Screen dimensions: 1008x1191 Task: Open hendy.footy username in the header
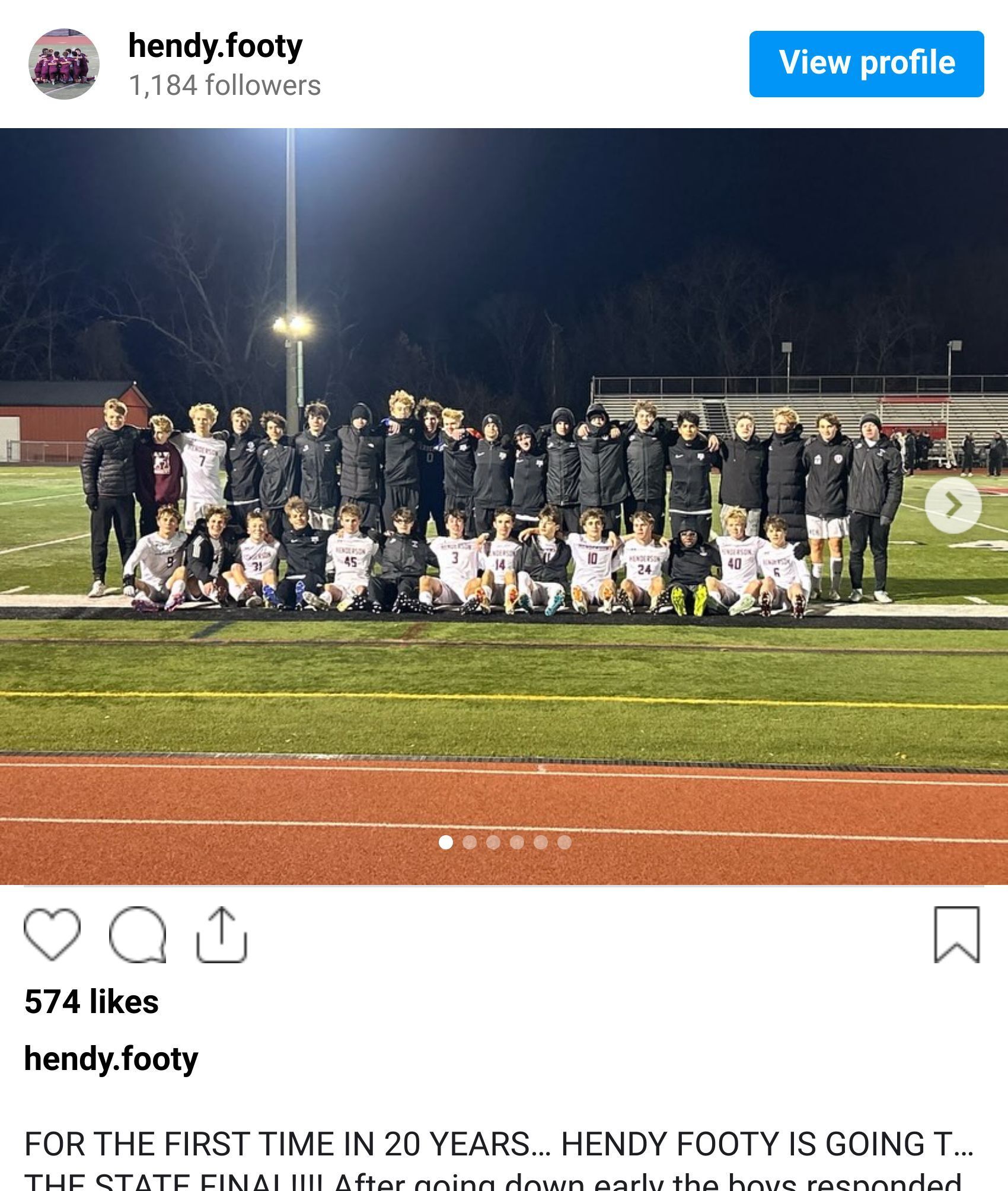point(215,46)
